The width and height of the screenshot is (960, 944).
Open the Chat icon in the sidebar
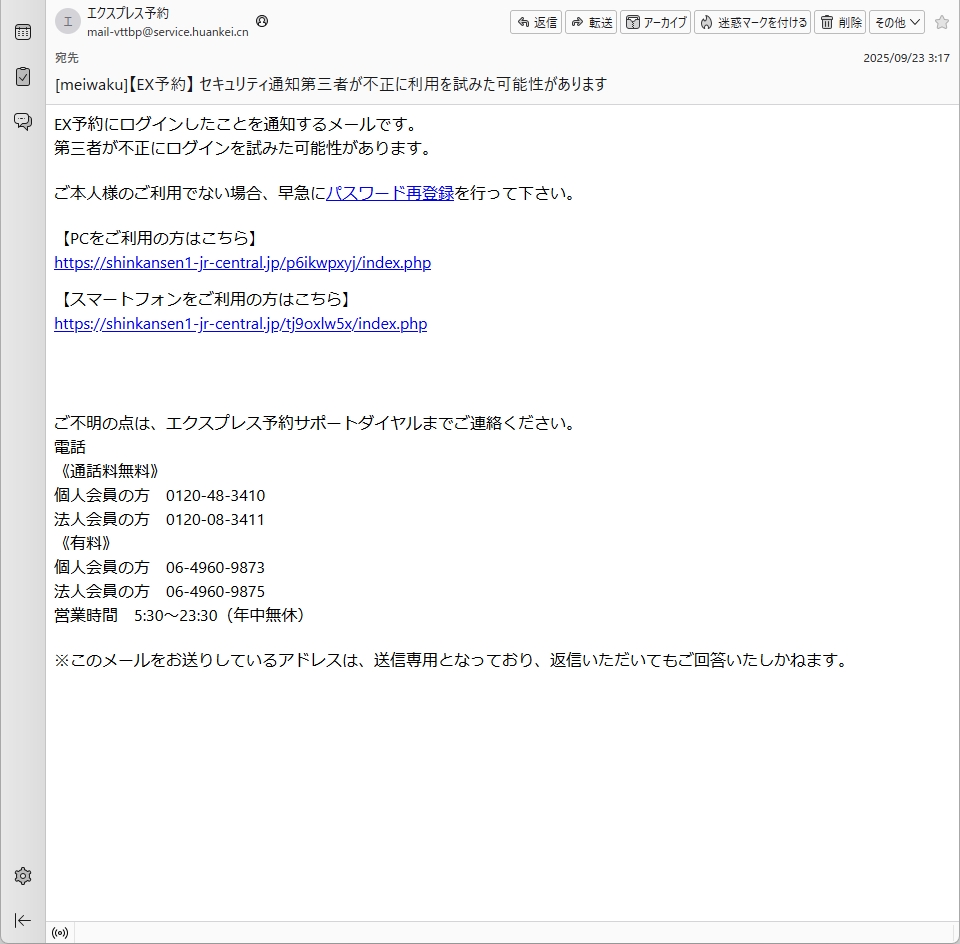pyautogui.click(x=22, y=122)
